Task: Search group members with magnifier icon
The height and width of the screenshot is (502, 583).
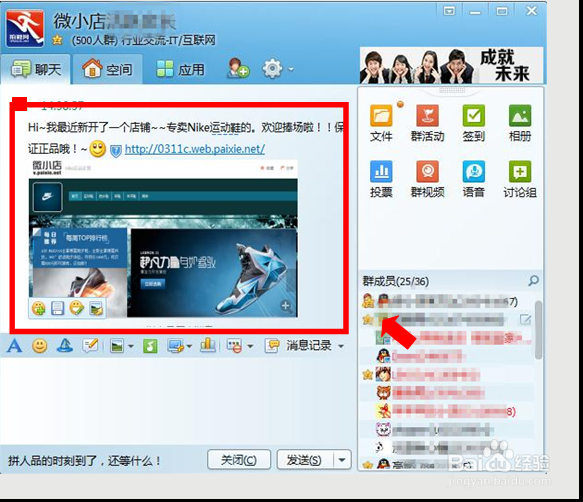Action: 533,281
